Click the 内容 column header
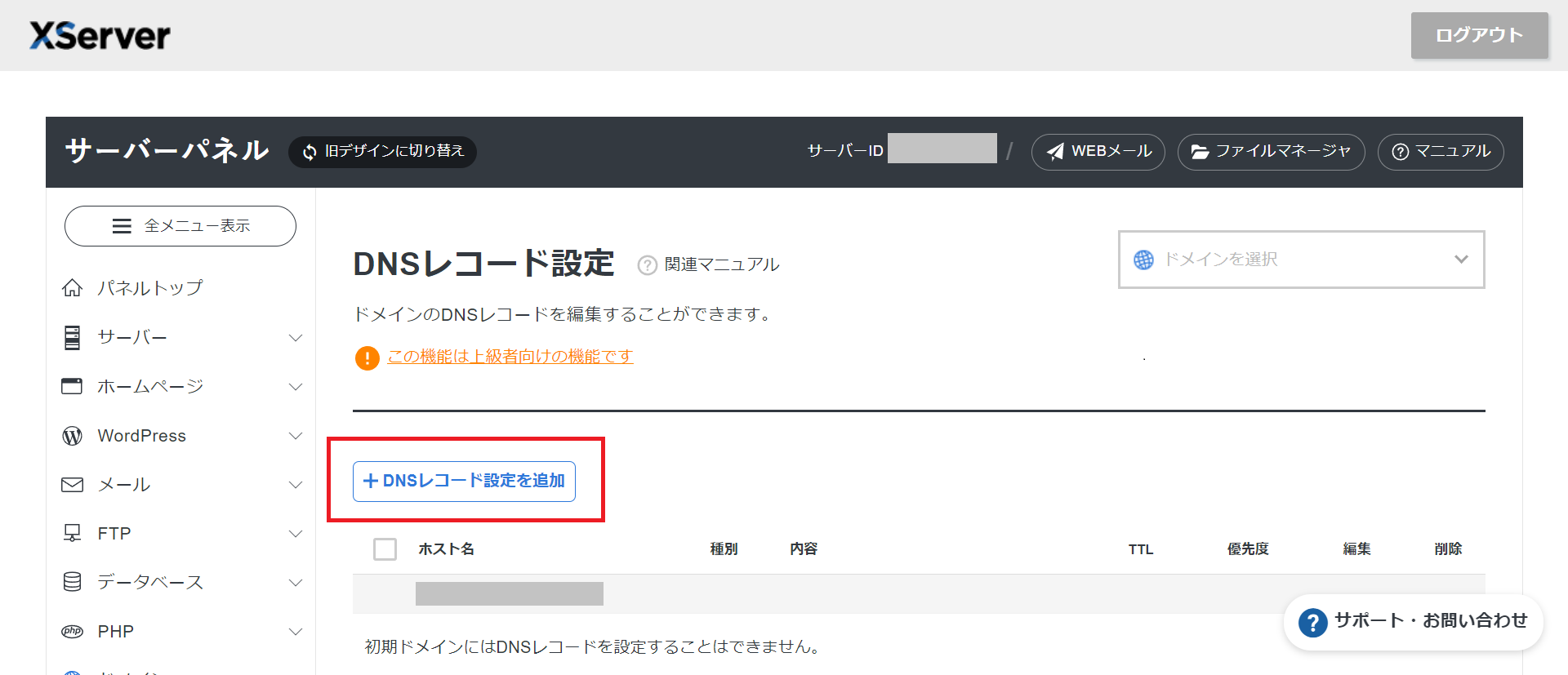 804,549
